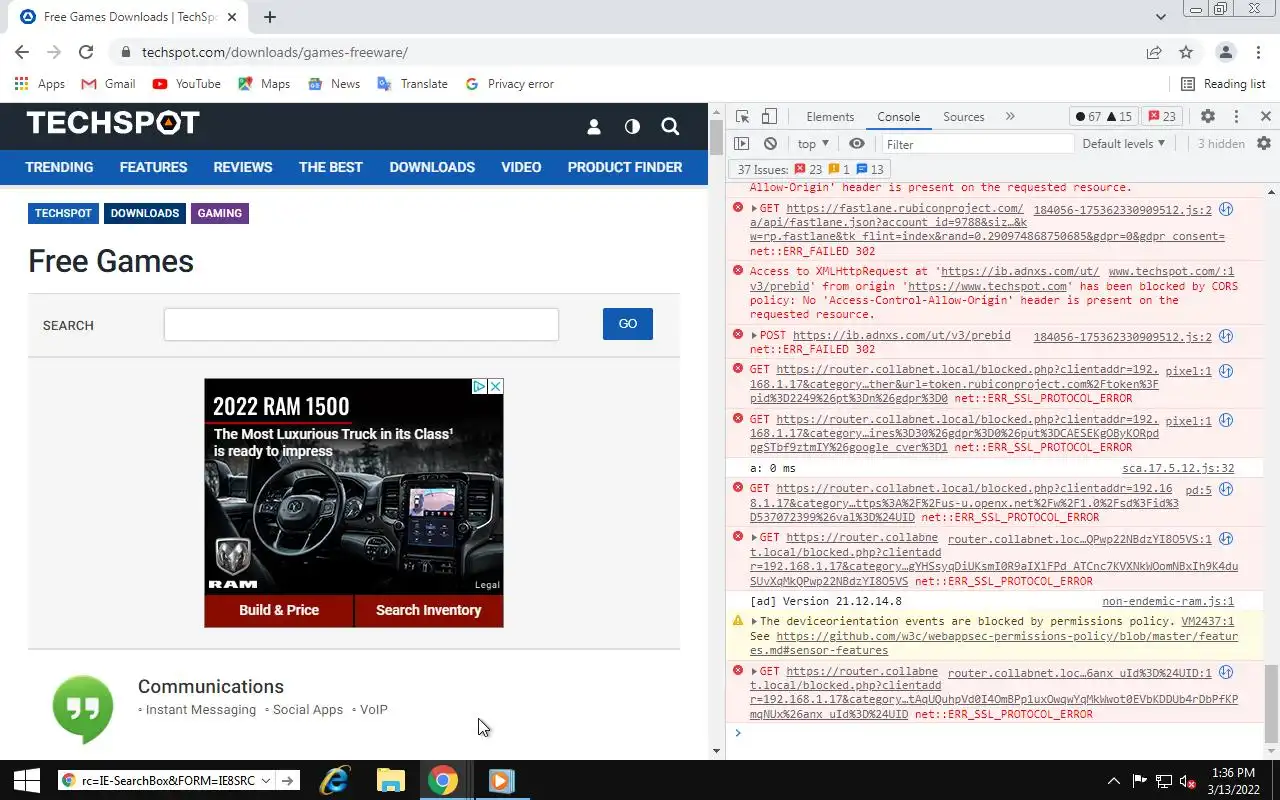The height and width of the screenshot is (800, 1280).
Task: Click the 23 issues badge in toolbar
Action: [1163, 117]
